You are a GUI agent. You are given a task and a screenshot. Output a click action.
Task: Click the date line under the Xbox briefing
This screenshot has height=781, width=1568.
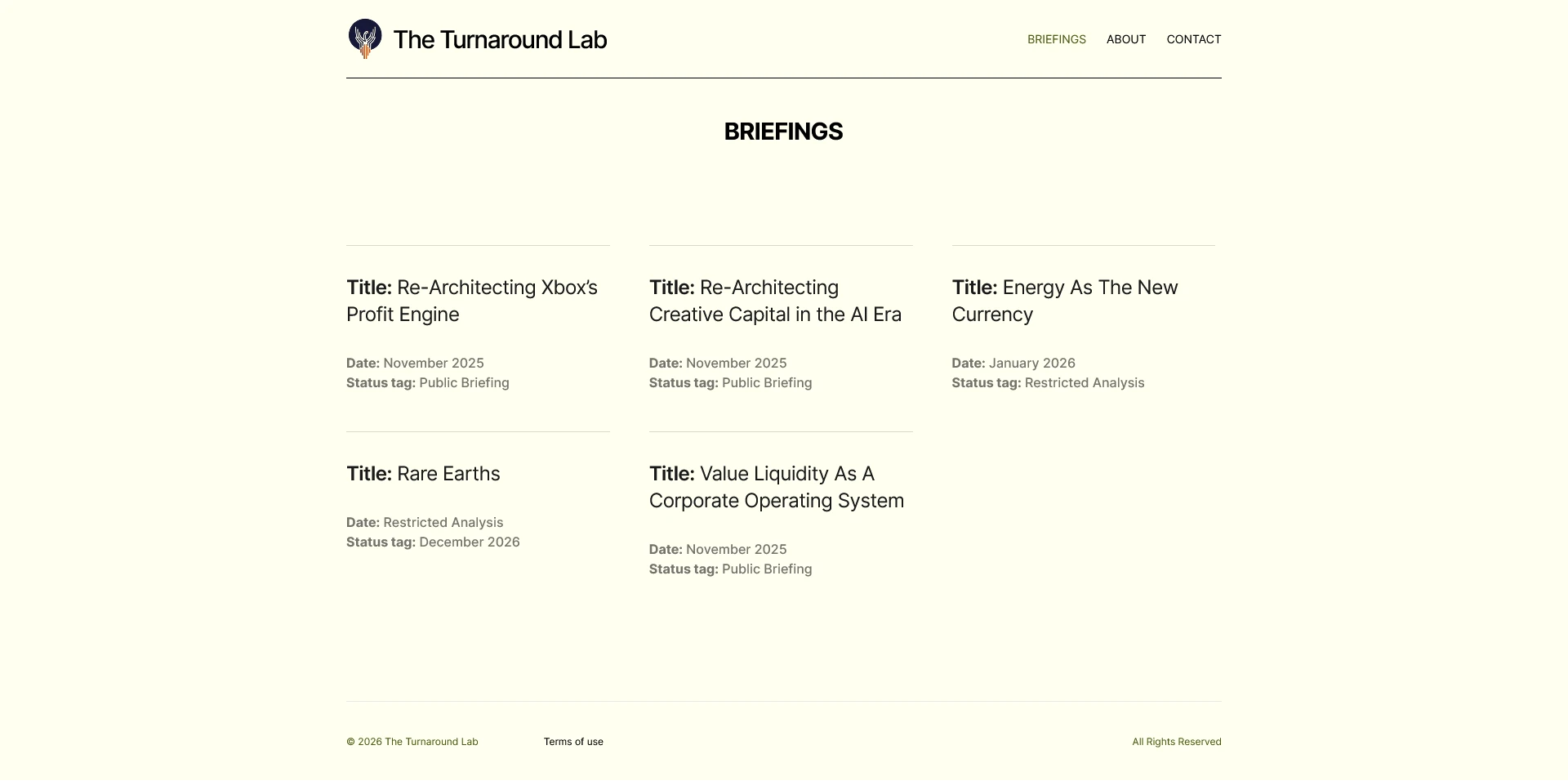(x=415, y=363)
